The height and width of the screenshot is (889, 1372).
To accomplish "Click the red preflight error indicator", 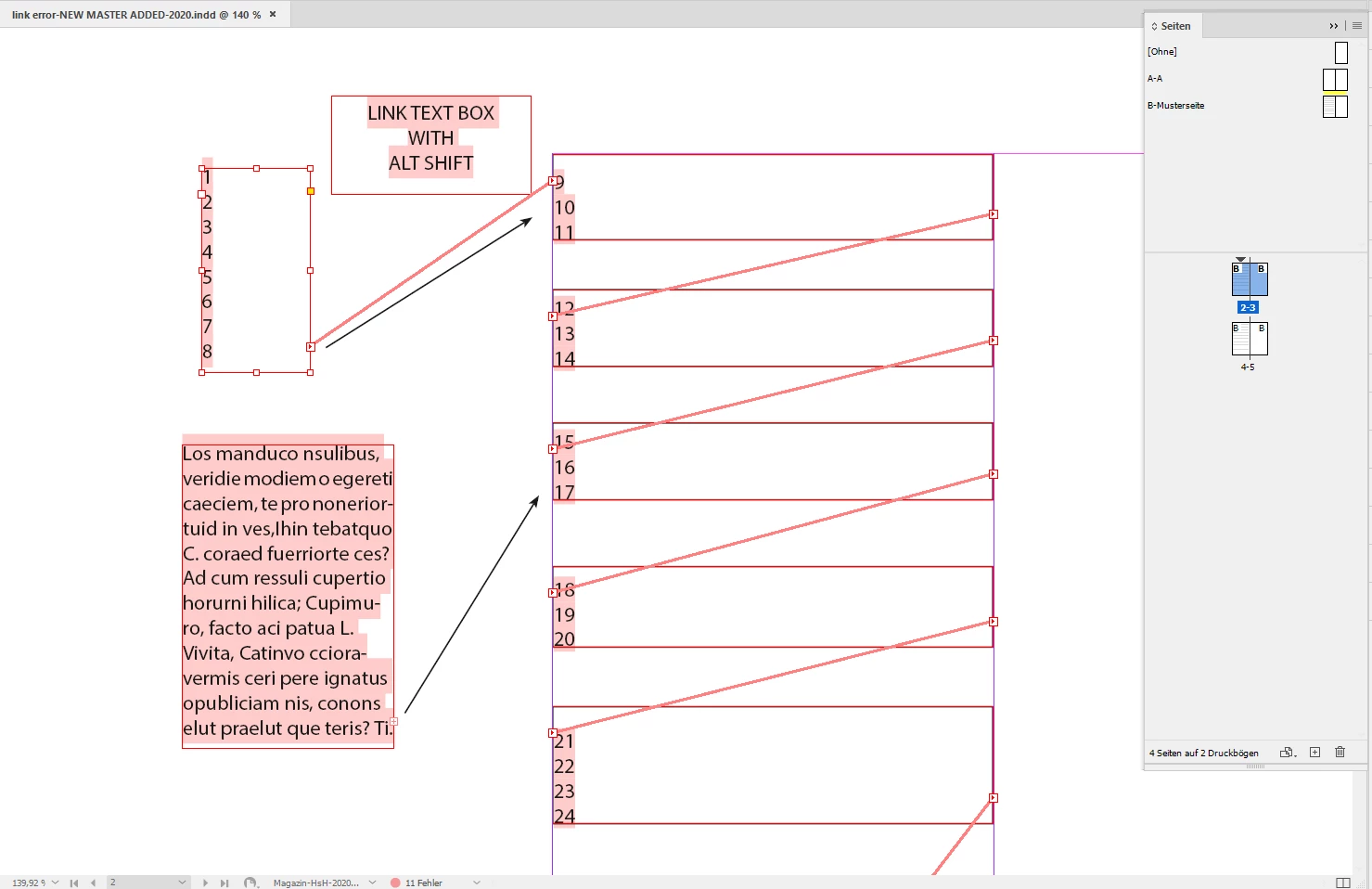I will (x=395, y=883).
